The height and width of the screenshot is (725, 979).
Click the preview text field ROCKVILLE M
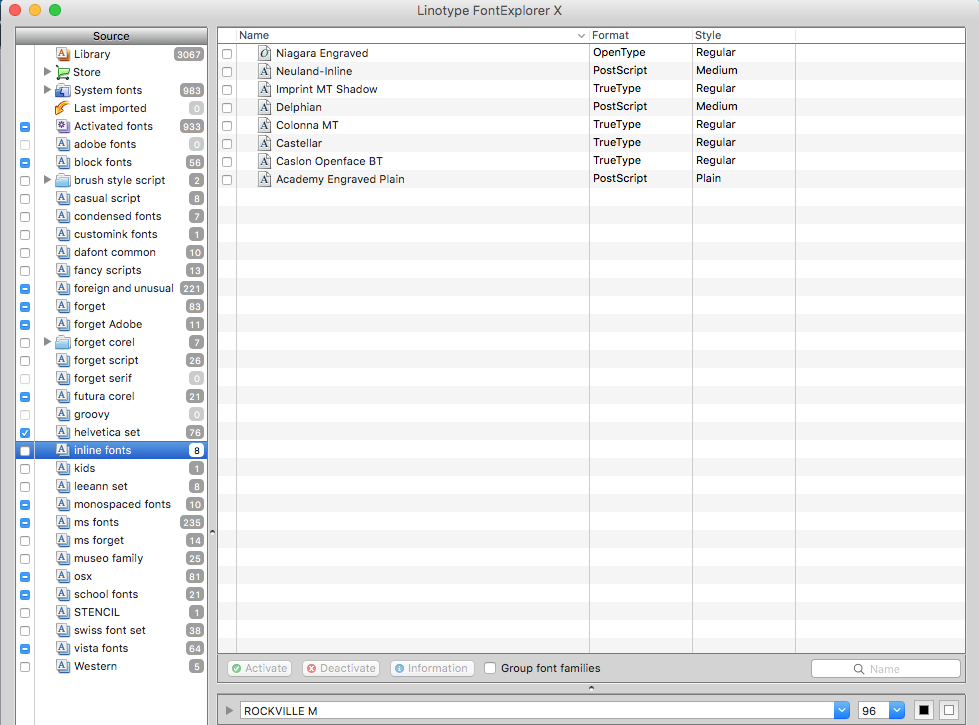click(x=537, y=711)
